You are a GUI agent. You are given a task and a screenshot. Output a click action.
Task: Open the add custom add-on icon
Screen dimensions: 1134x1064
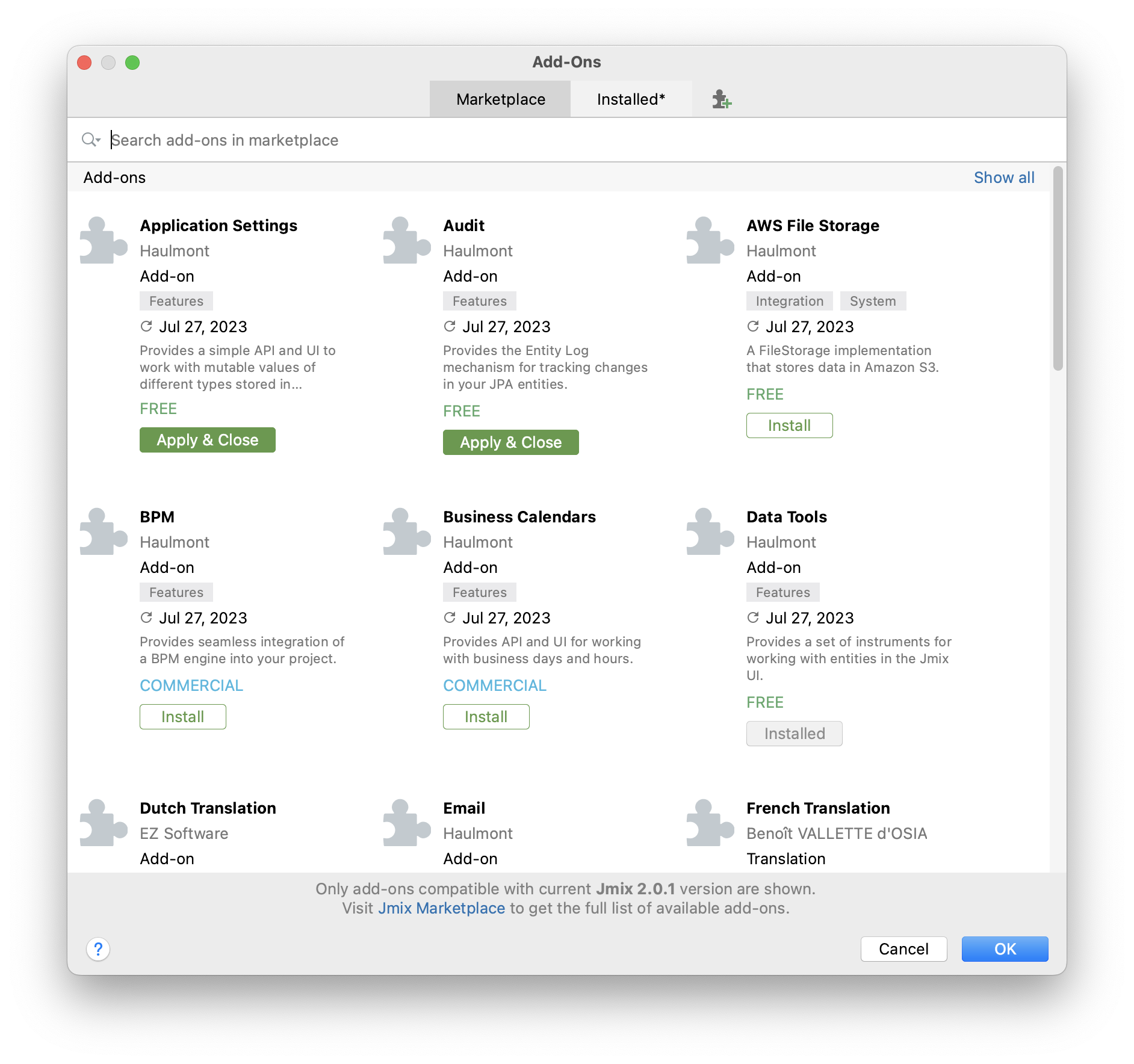point(721,99)
